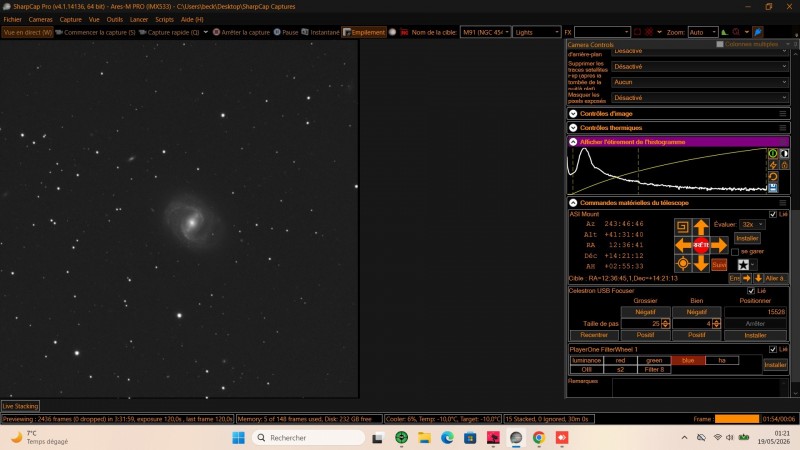Uncheck Lié for the ASI Mount
The height and width of the screenshot is (450, 800).
(x=773, y=214)
